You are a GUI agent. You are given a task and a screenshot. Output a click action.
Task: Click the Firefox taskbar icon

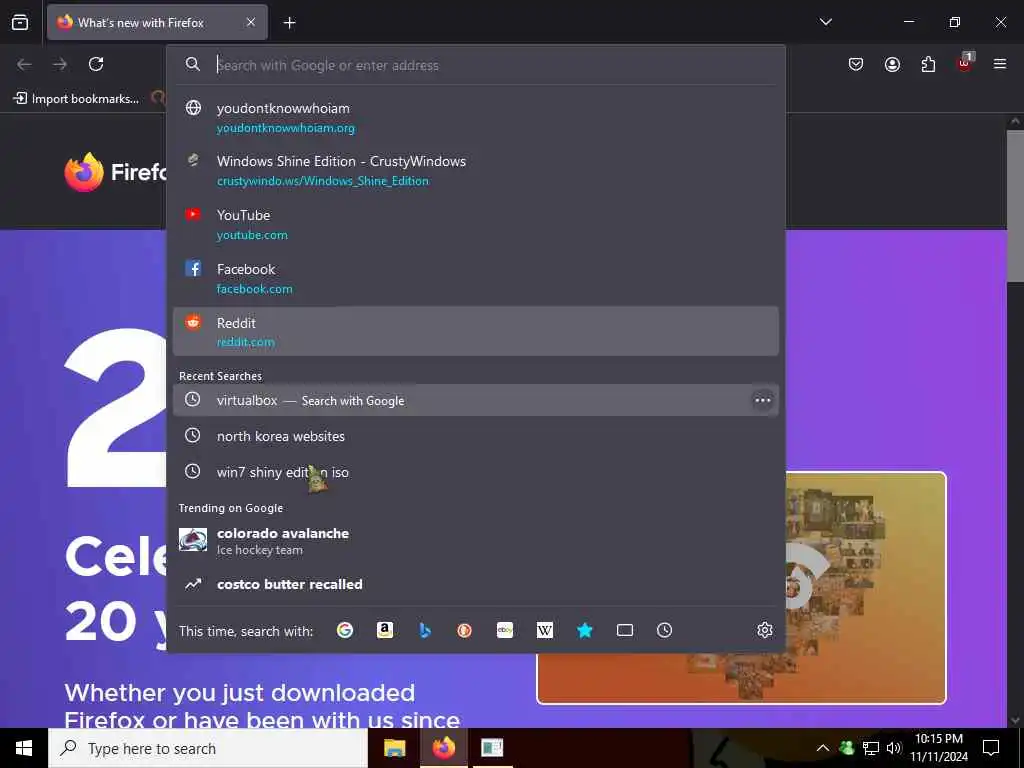443,748
